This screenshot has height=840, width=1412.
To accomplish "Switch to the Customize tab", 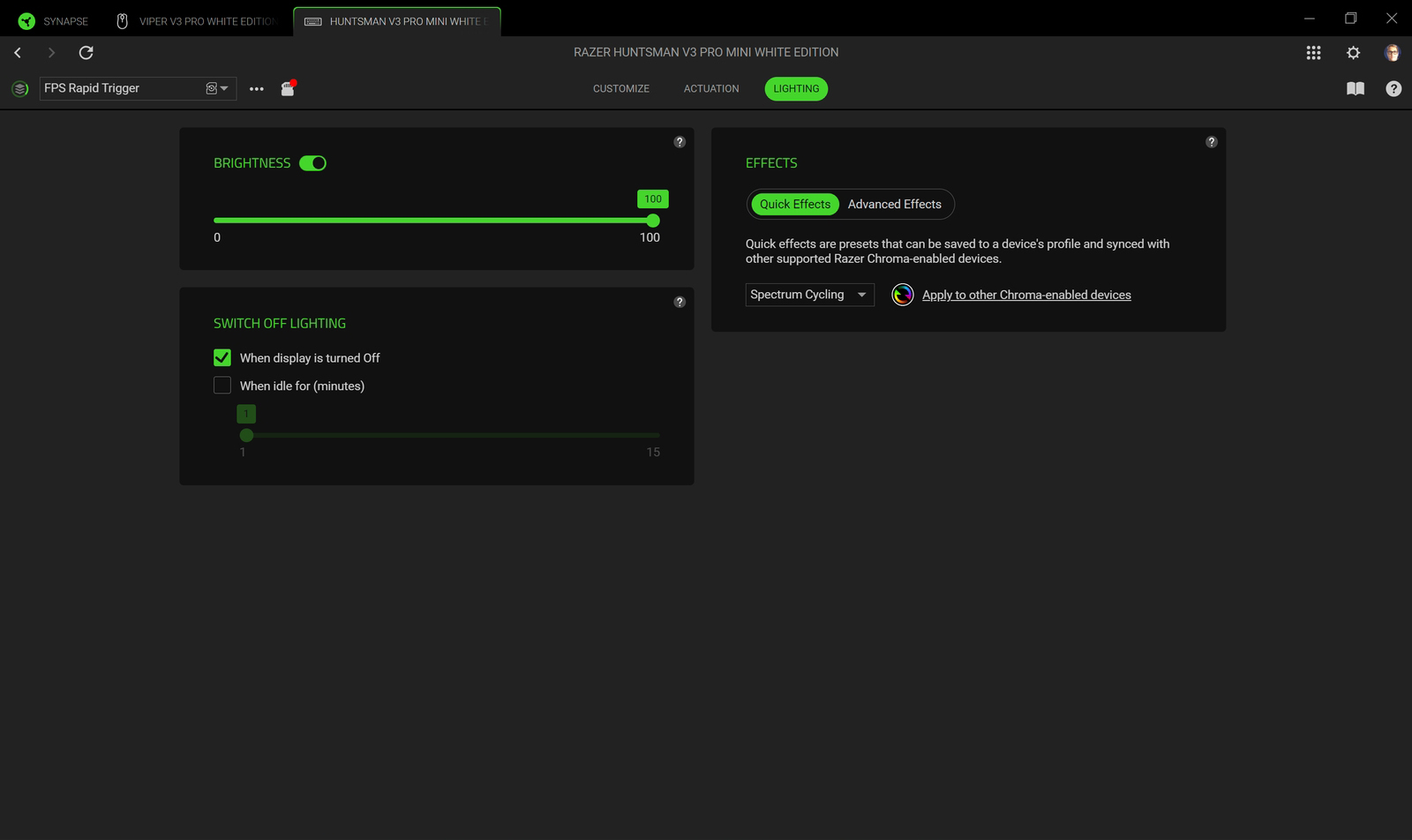I will [x=621, y=88].
